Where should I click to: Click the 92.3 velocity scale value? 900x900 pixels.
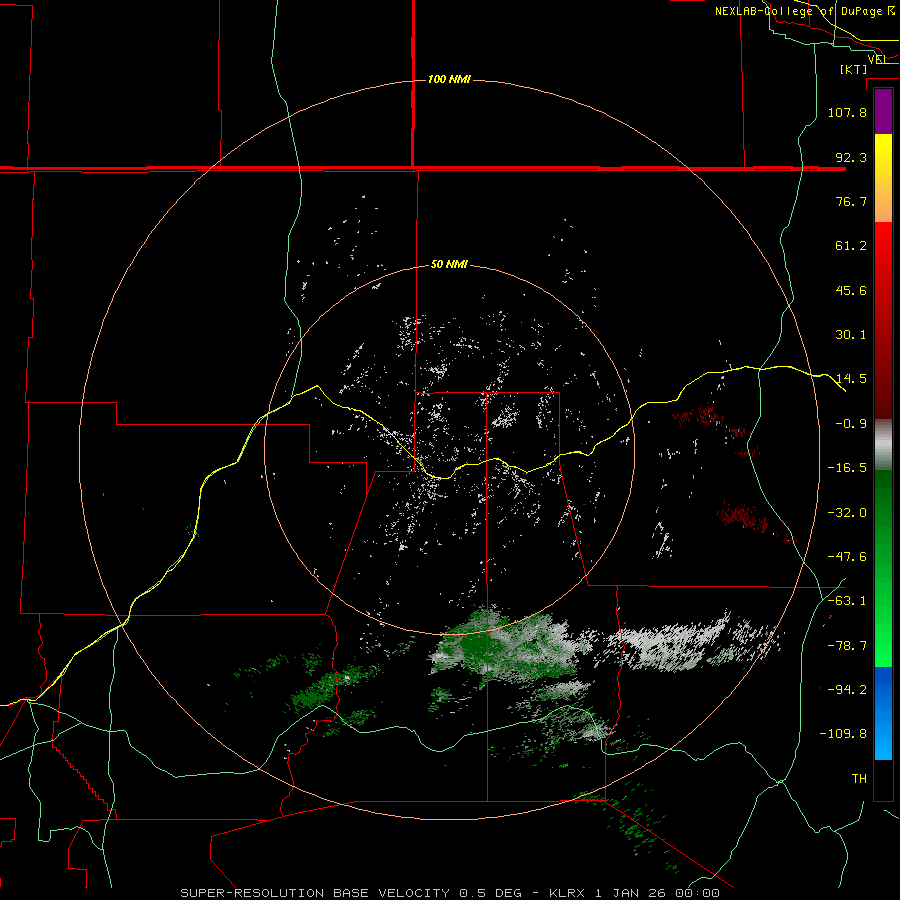click(x=851, y=157)
